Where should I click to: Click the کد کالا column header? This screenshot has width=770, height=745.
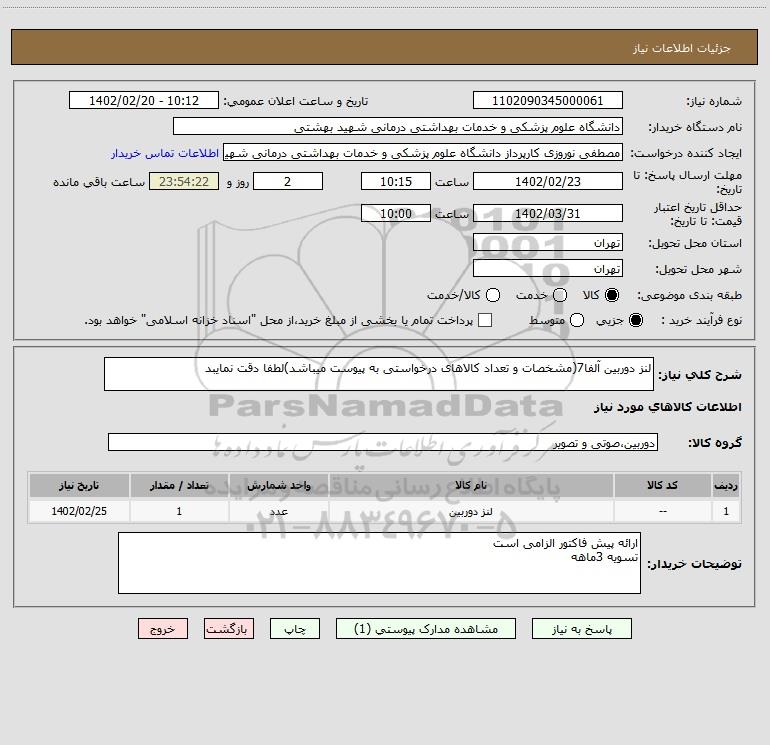[x=662, y=485]
